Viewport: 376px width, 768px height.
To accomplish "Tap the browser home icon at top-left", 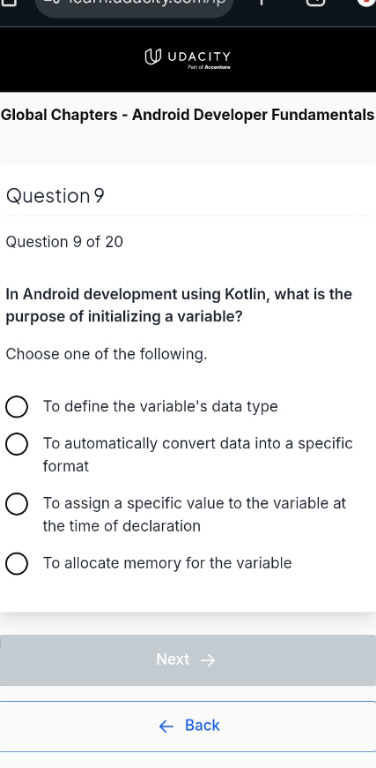I will [10, 2].
